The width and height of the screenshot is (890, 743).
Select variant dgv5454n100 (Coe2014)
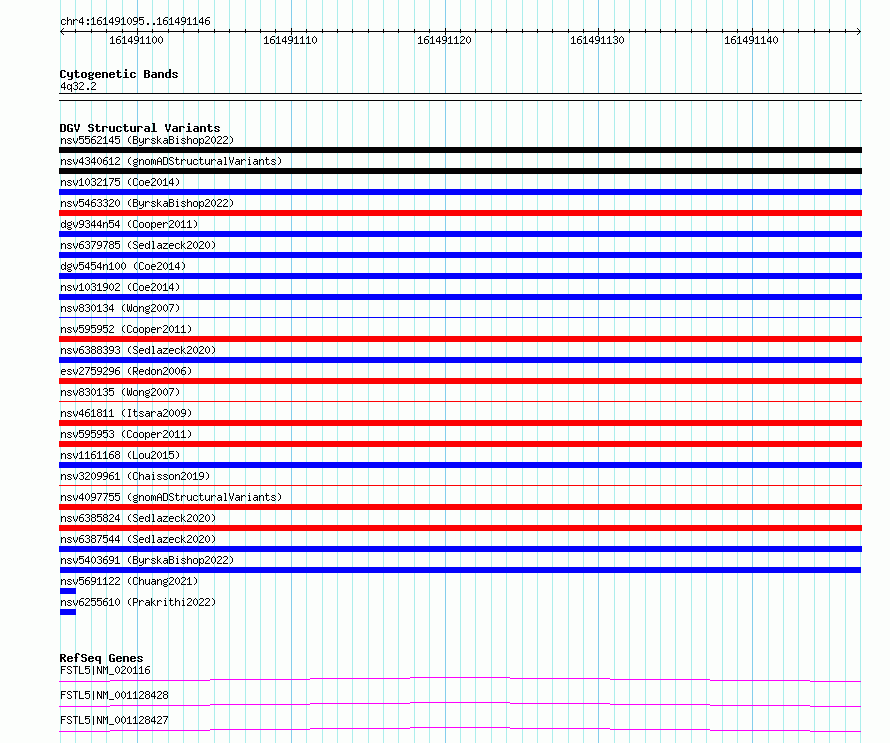(x=123, y=266)
